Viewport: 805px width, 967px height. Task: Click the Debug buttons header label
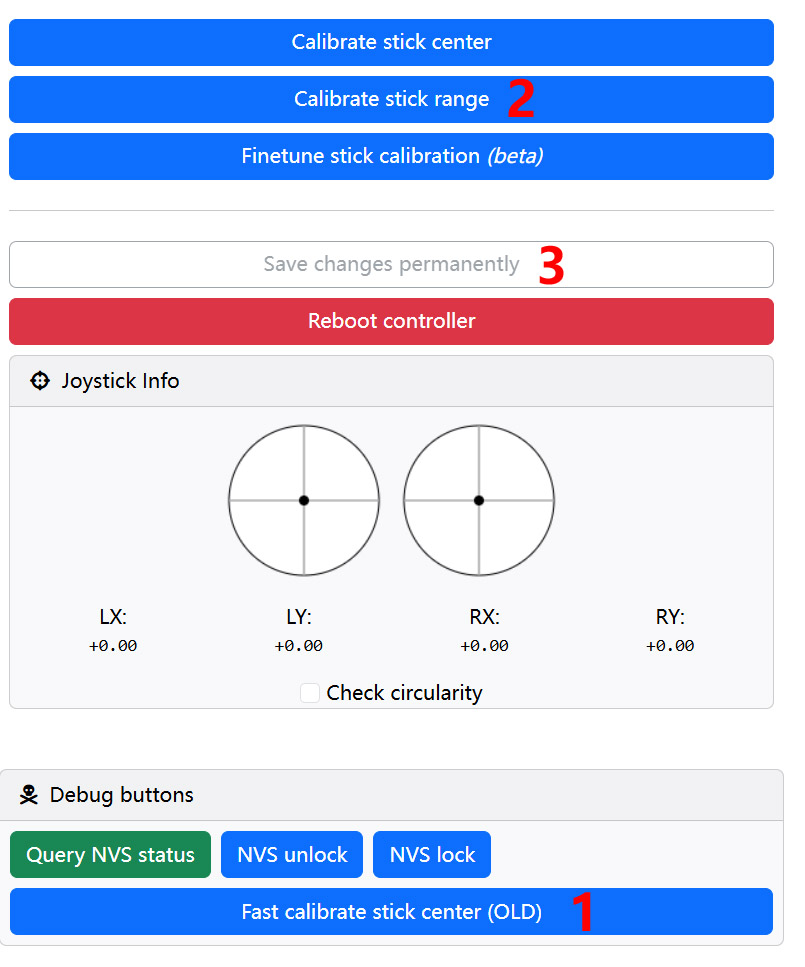122,795
